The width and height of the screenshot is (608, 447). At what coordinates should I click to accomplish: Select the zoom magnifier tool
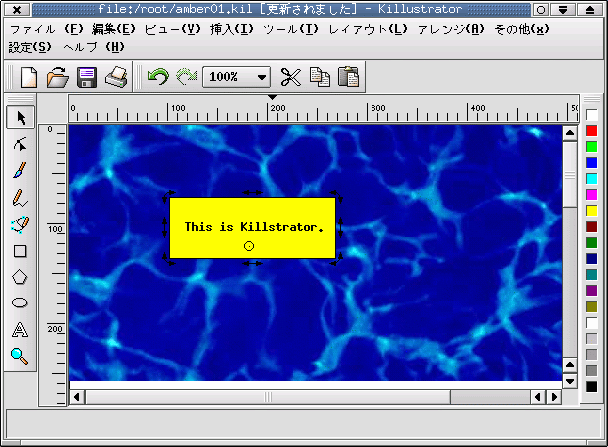click(x=19, y=356)
